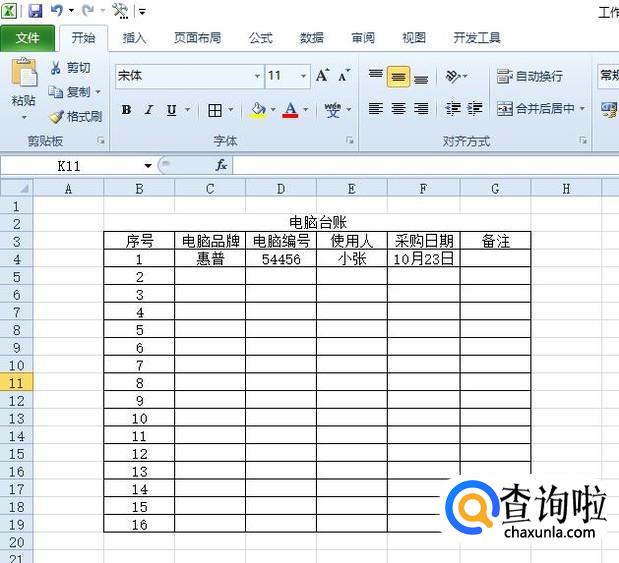The width and height of the screenshot is (619, 563).
Task: Toggle italic formatting
Action: (149, 110)
